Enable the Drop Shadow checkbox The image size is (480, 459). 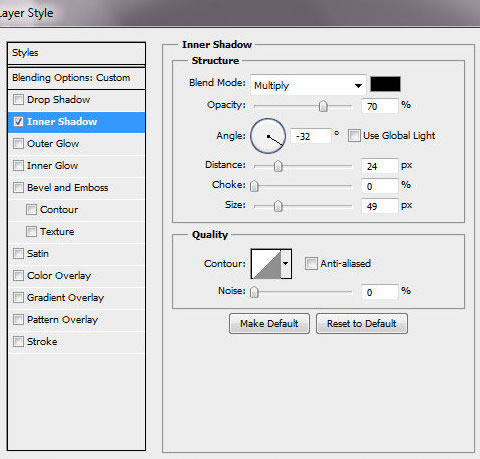18,99
